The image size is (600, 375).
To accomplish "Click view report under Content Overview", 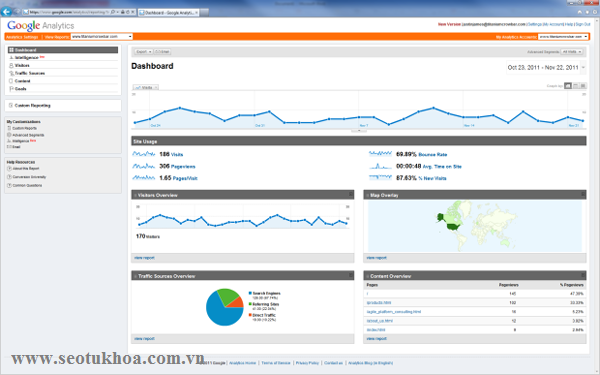I will click(377, 339).
